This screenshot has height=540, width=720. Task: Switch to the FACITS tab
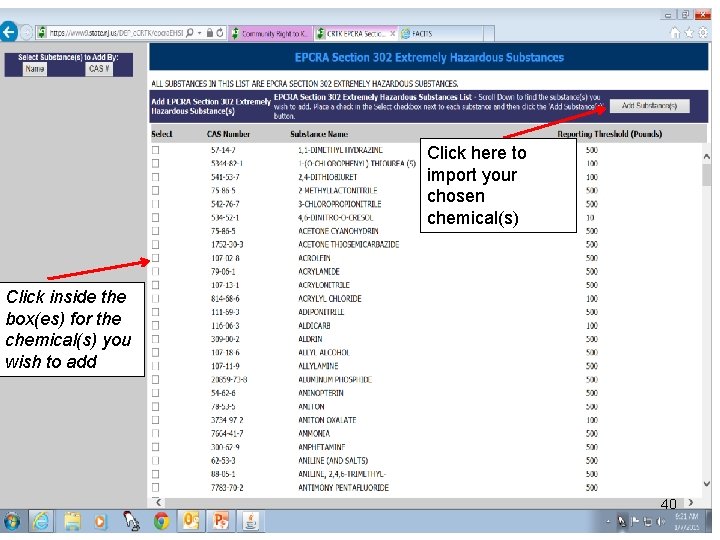coord(440,34)
